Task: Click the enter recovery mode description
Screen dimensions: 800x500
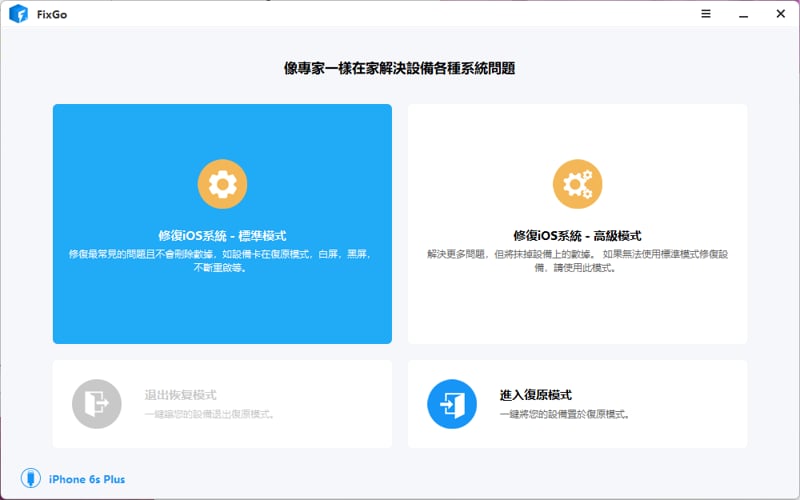Action: click(x=565, y=414)
